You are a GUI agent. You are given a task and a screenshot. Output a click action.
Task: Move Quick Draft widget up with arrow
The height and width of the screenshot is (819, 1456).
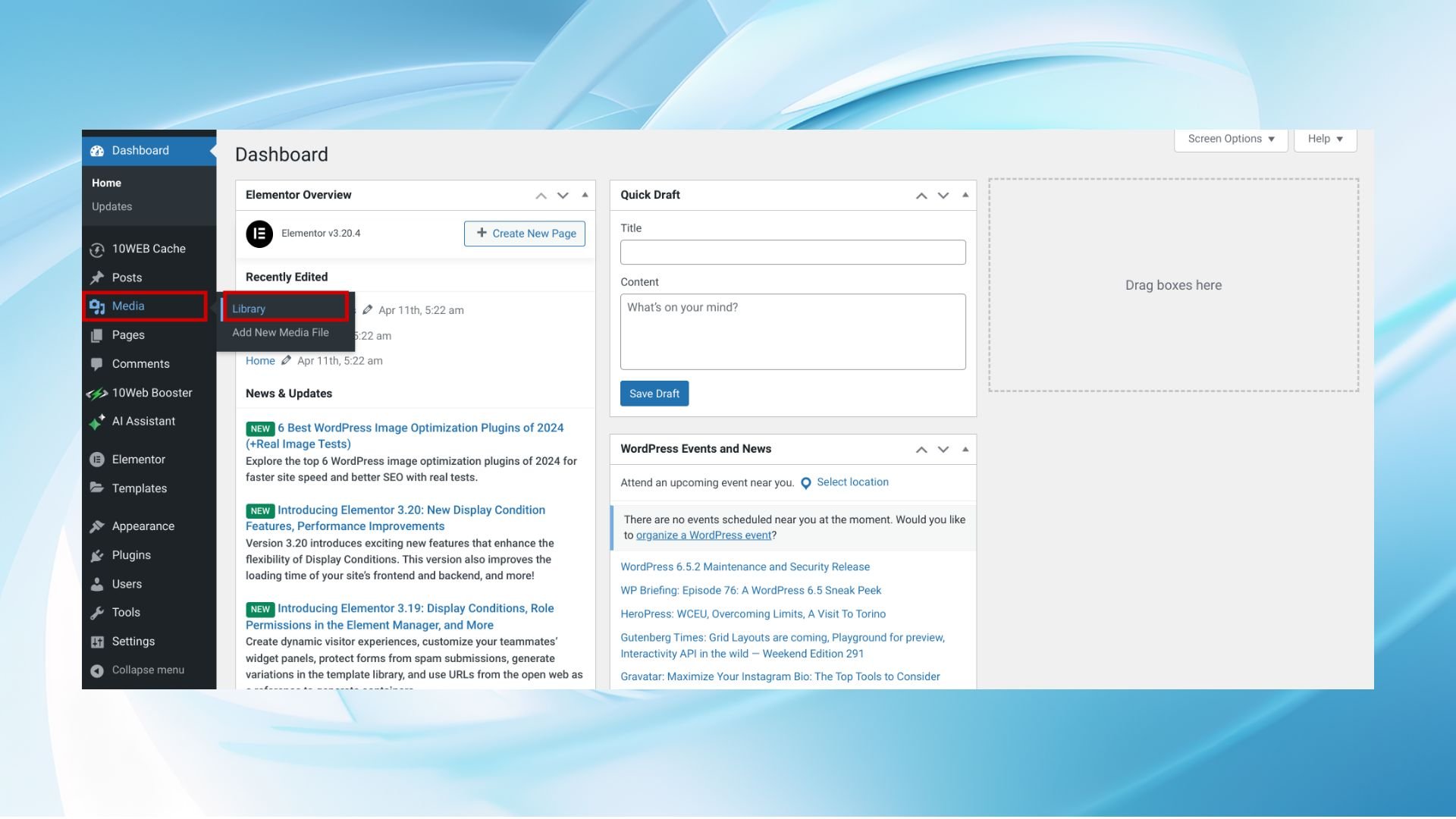921,195
